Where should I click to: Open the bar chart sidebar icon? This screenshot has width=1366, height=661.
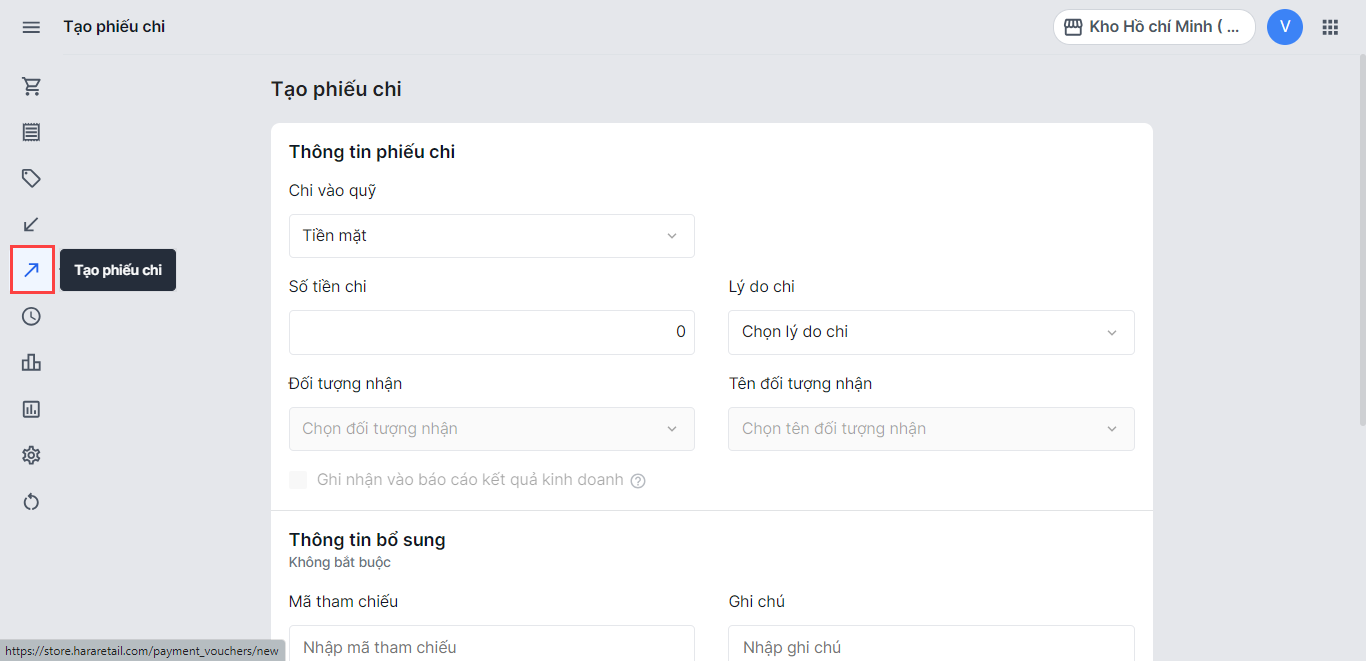[x=31, y=362]
